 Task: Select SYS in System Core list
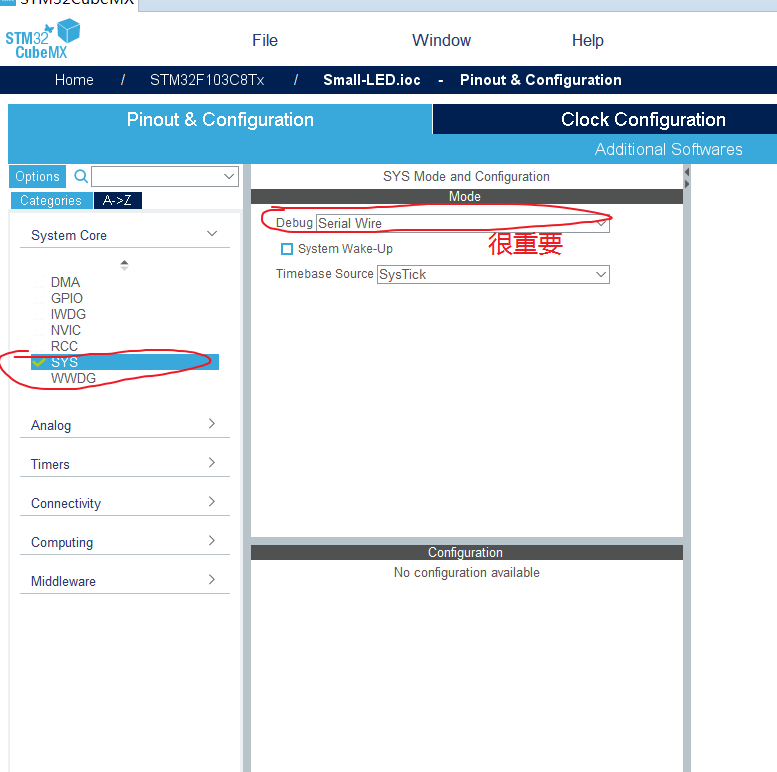point(125,362)
